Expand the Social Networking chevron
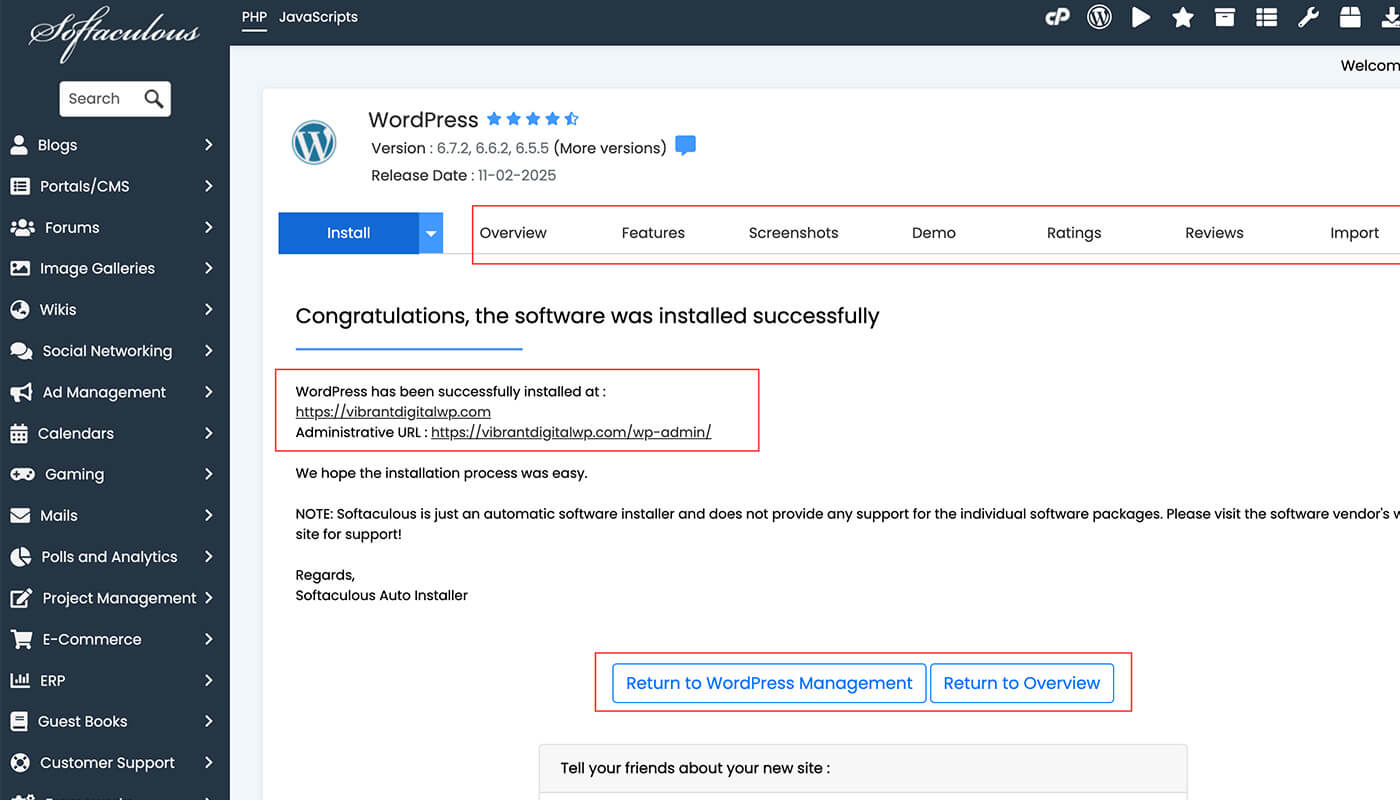The height and width of the screenshot is (800, 1400). click(x=208, y=351)
